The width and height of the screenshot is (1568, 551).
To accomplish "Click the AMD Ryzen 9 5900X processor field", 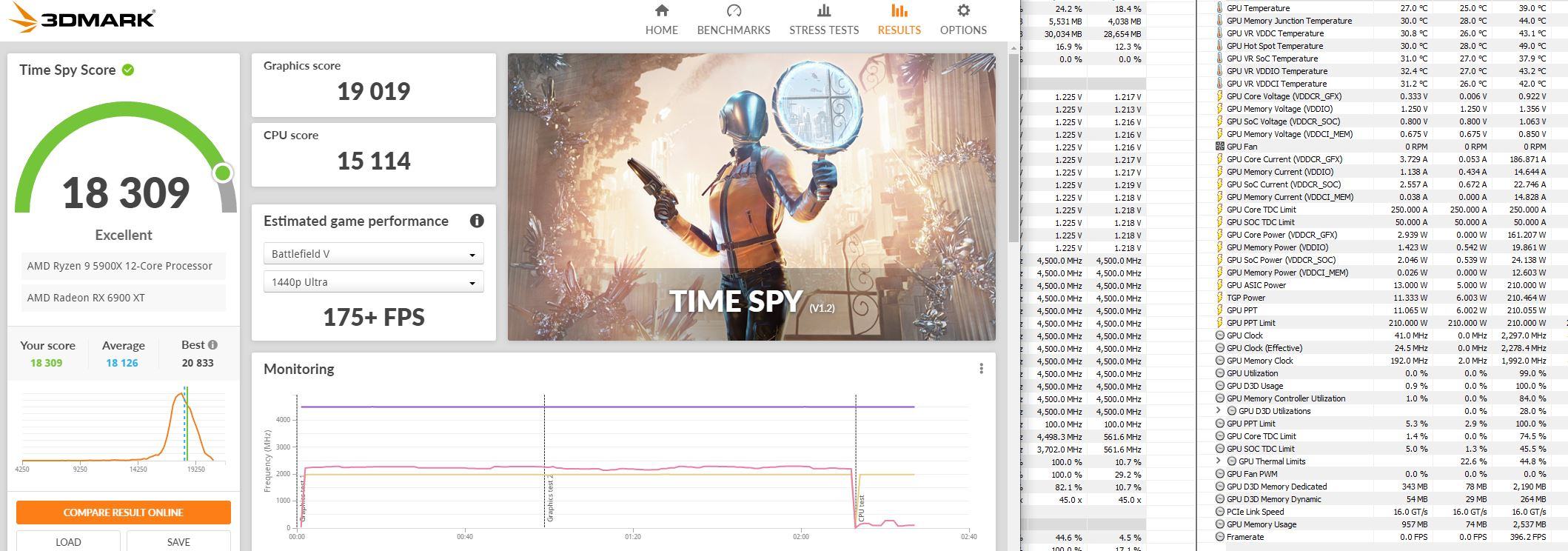I will point(123,266).
